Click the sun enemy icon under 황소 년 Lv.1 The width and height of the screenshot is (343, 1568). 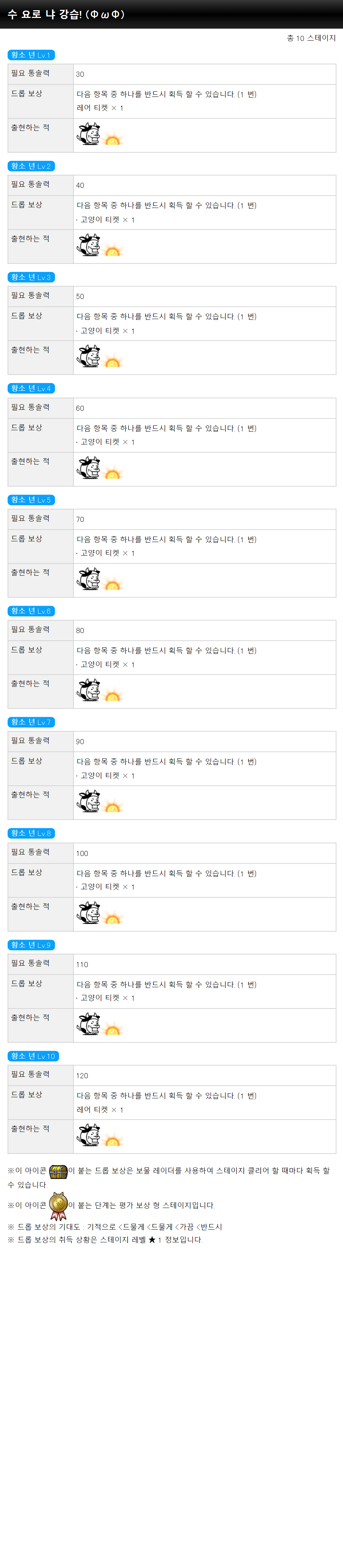(x=113, y=139)
